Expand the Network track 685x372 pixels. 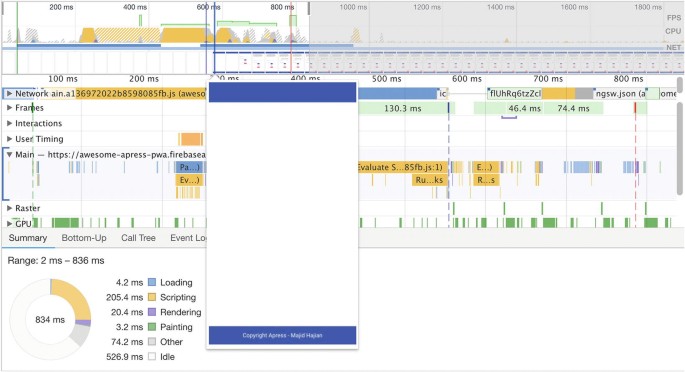click(x=9, y=93)
